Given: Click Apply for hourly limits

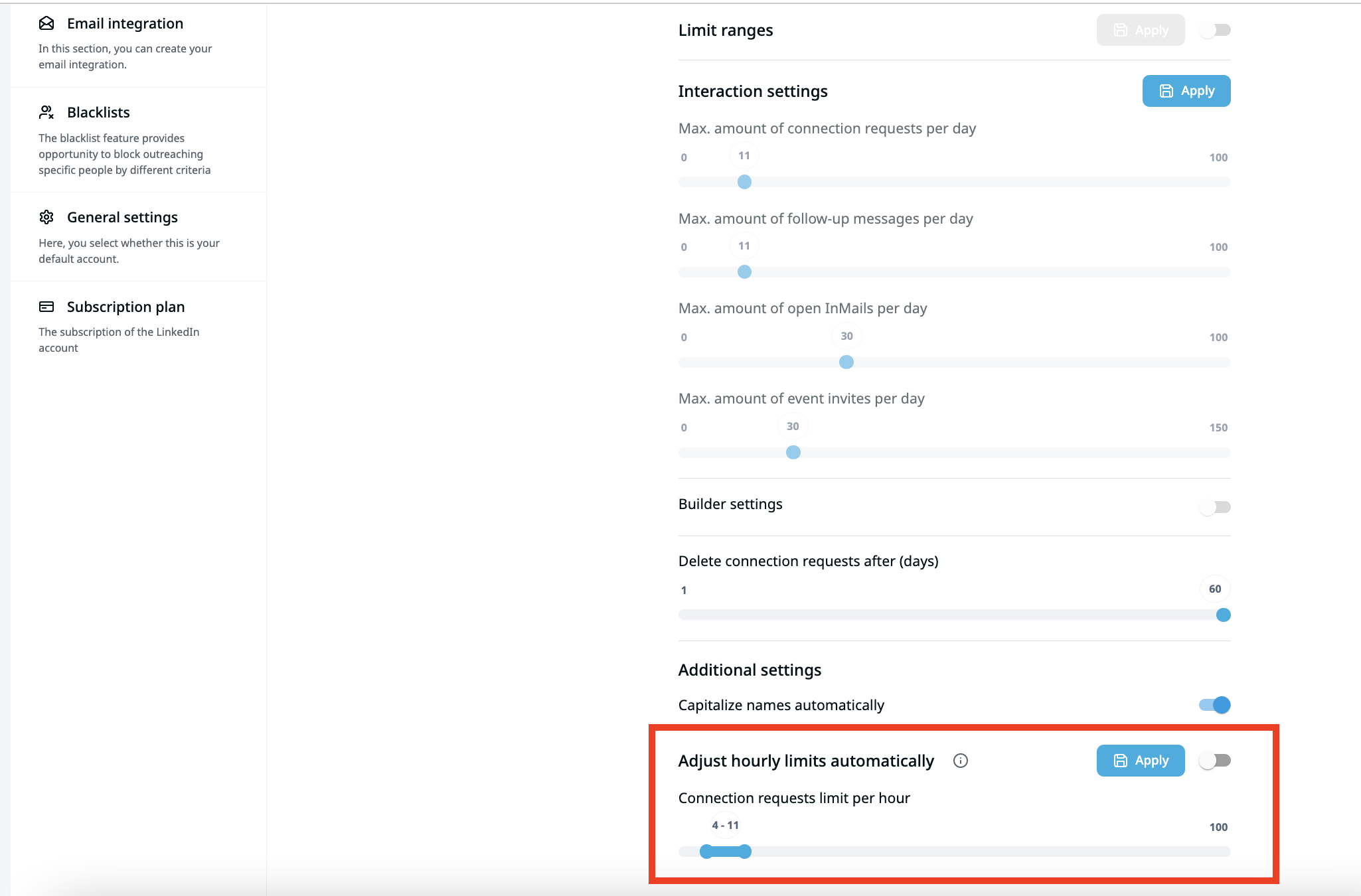Looking at the screenshot, I should 1140,761.
